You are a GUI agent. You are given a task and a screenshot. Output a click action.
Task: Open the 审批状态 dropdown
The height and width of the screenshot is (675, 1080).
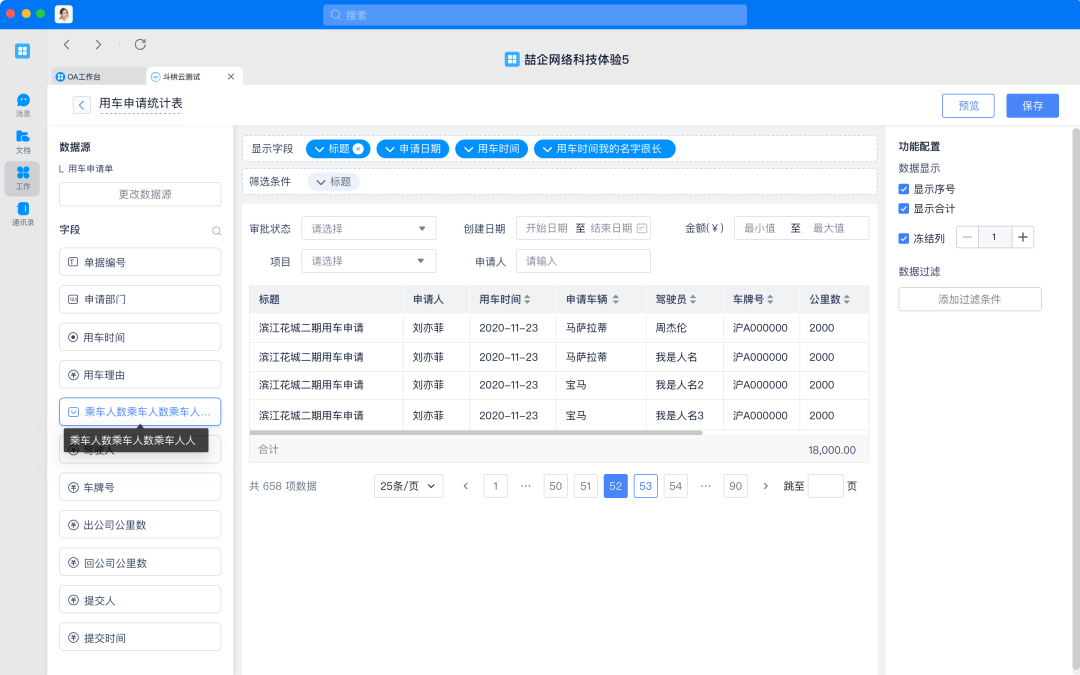(x=368, y=228)
